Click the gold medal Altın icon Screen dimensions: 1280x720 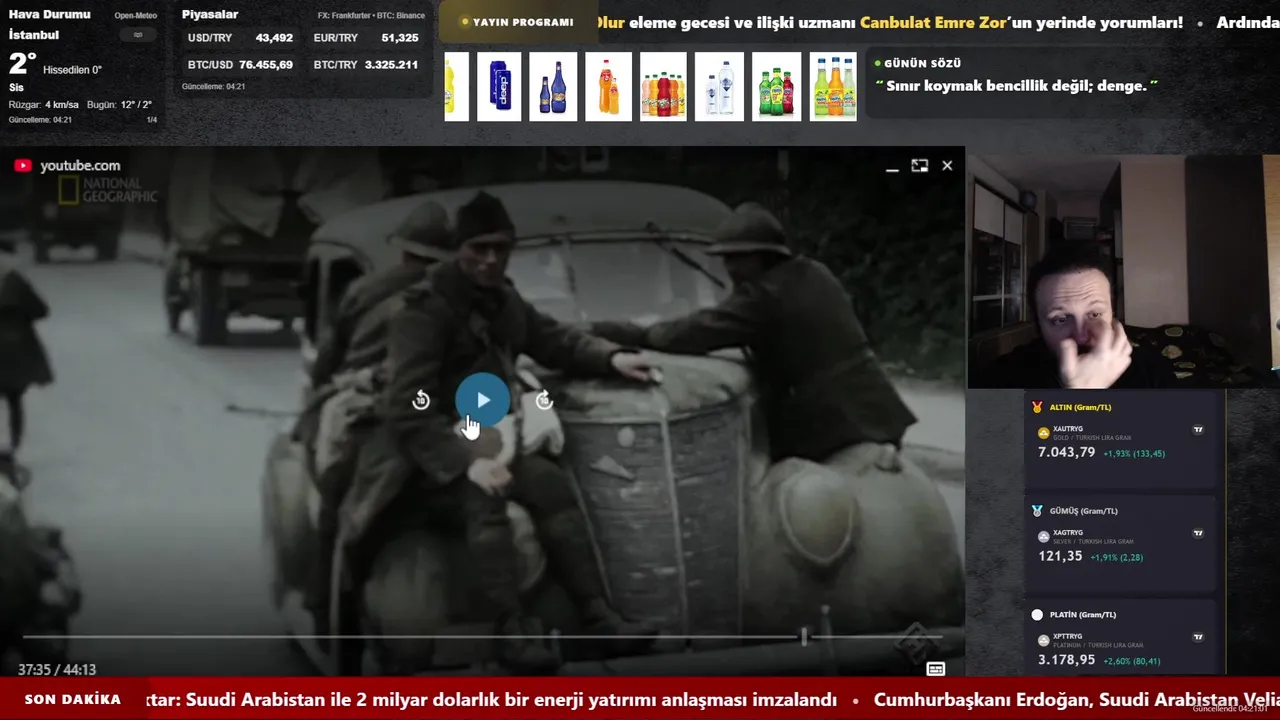click(x=1037, y=407)
